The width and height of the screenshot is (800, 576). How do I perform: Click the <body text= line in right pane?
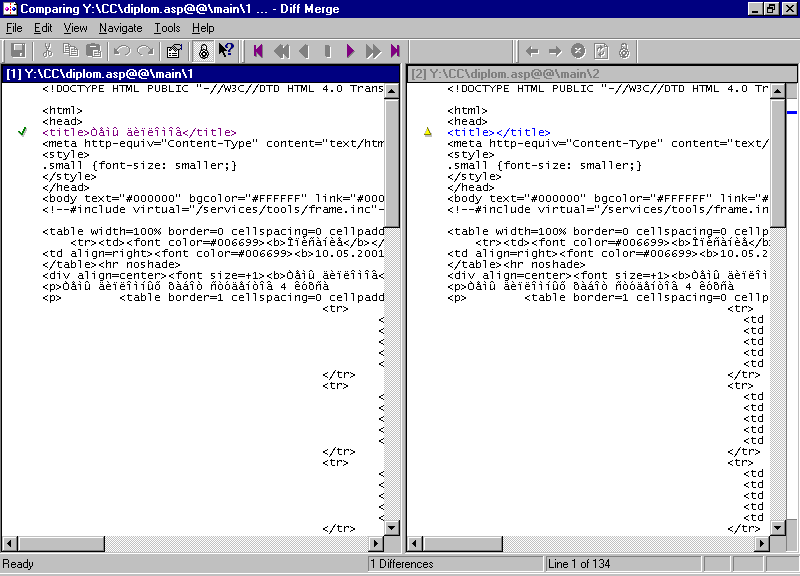coord(608,198)
